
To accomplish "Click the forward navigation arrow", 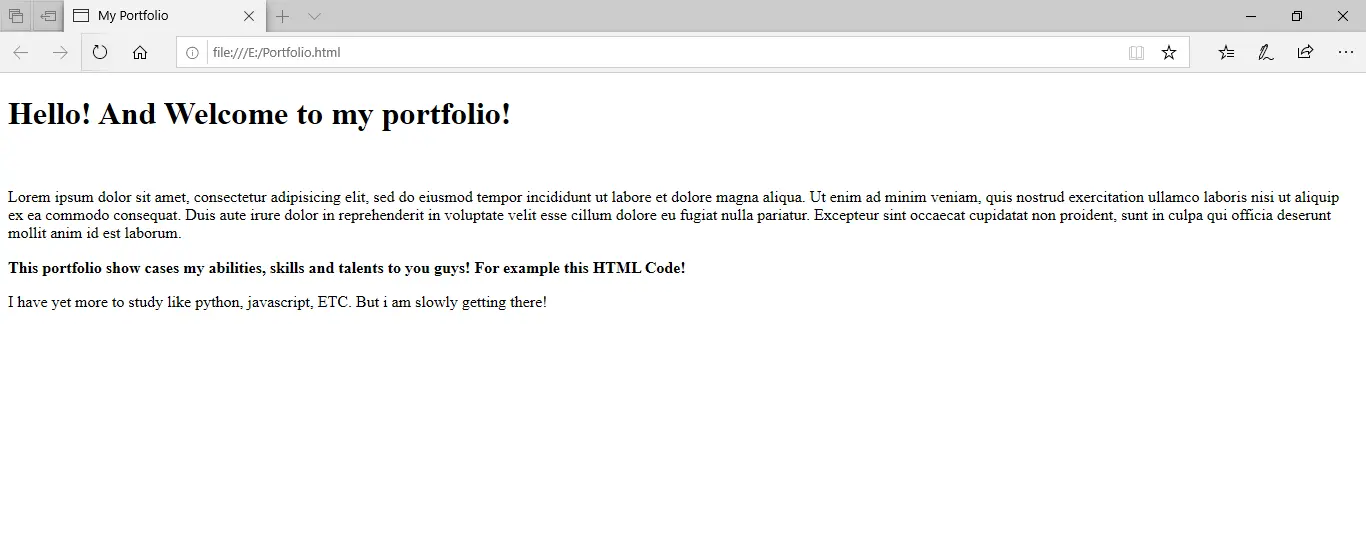I will click(60, 53).
